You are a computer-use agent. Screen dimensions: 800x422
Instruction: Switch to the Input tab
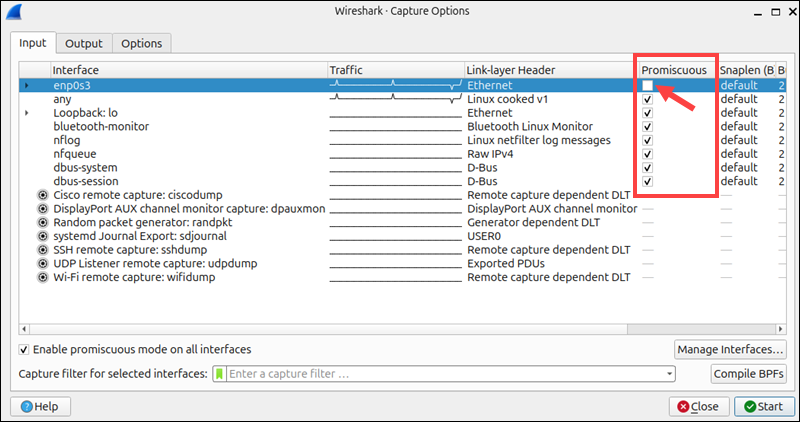coord(33,43)
